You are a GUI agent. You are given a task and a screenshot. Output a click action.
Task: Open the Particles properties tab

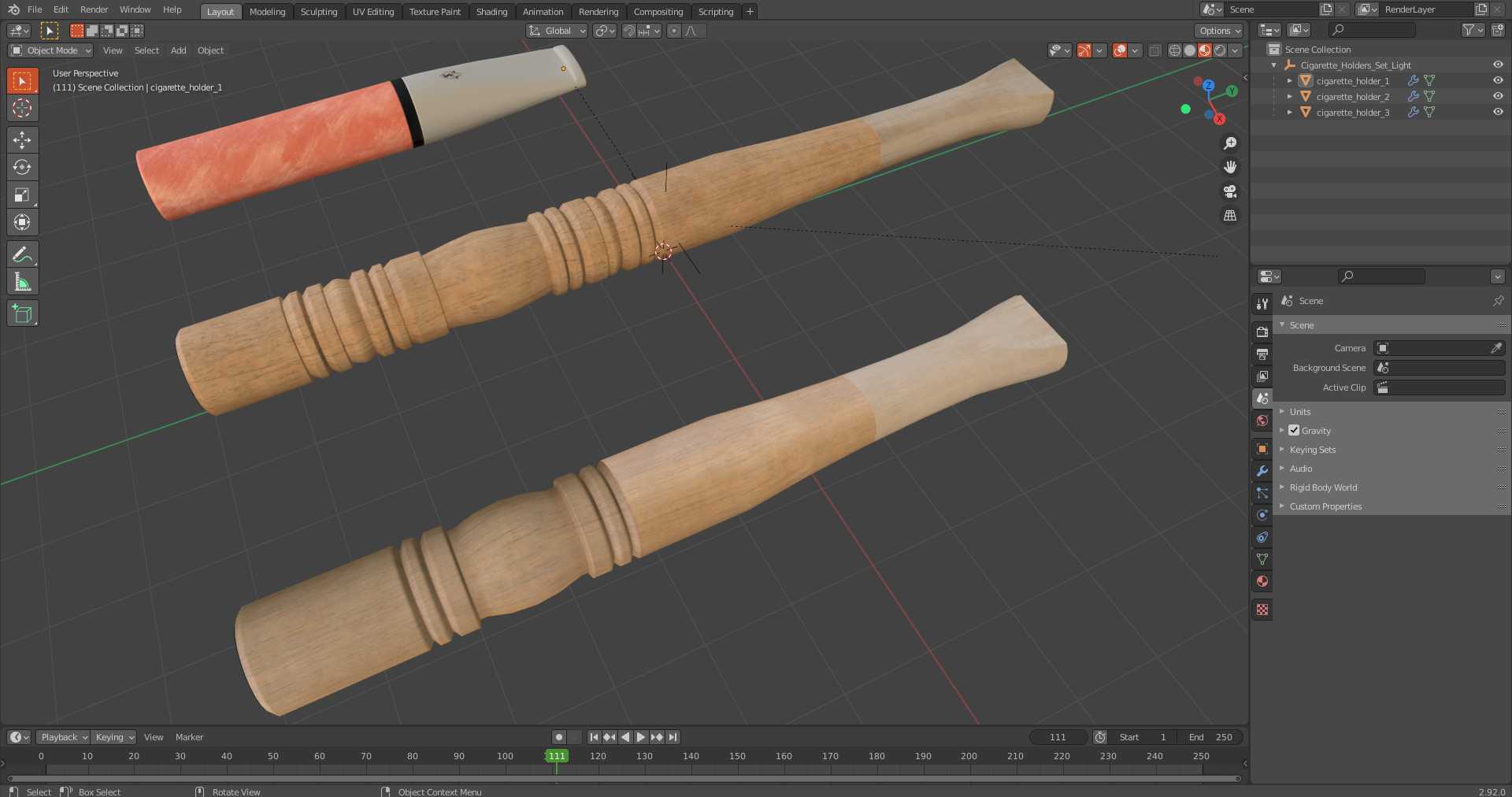1262,492
